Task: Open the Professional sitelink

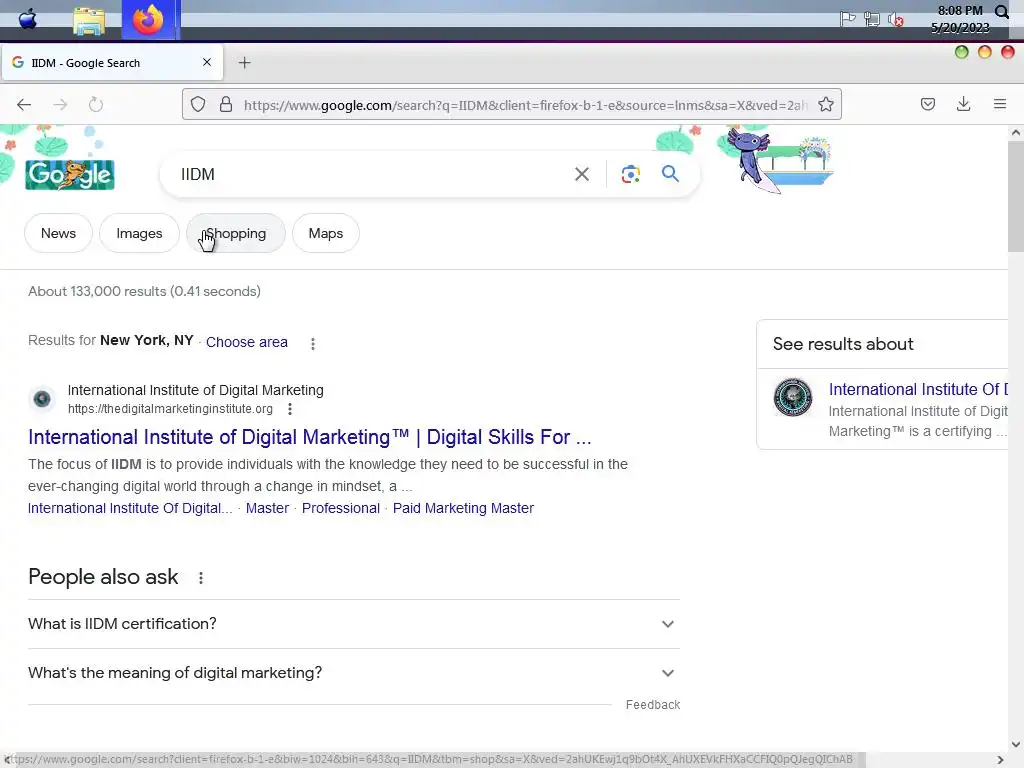Action: 340,508
